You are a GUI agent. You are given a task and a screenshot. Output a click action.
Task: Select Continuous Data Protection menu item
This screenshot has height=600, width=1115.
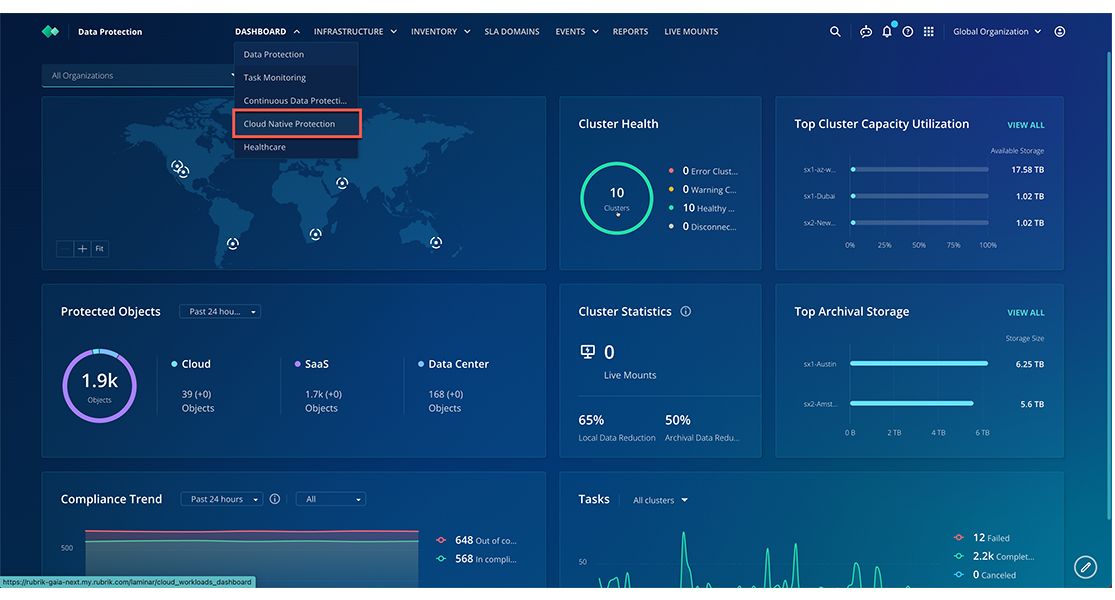coord(295,100)
